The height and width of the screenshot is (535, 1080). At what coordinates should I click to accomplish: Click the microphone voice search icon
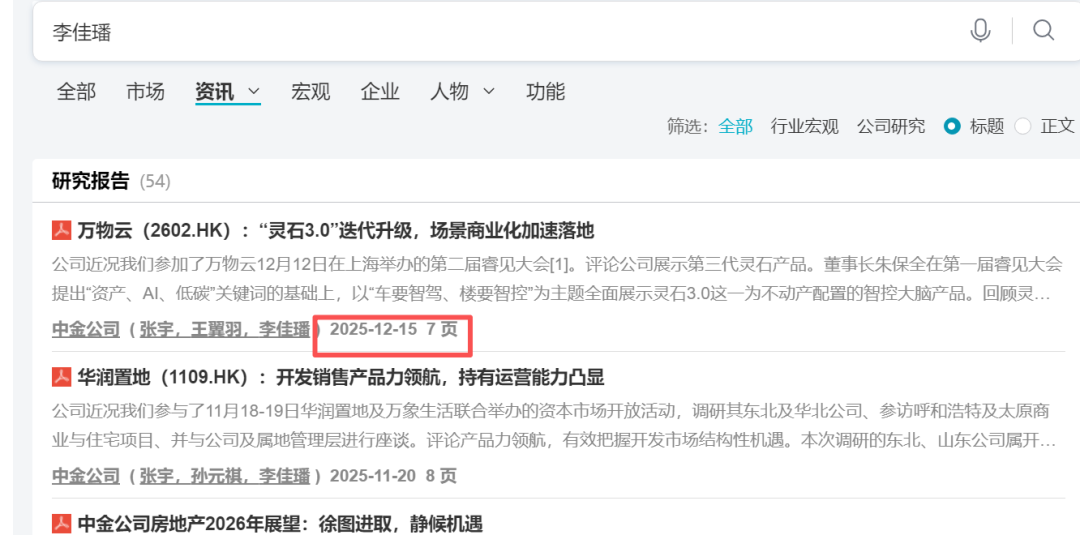(980, 31)
